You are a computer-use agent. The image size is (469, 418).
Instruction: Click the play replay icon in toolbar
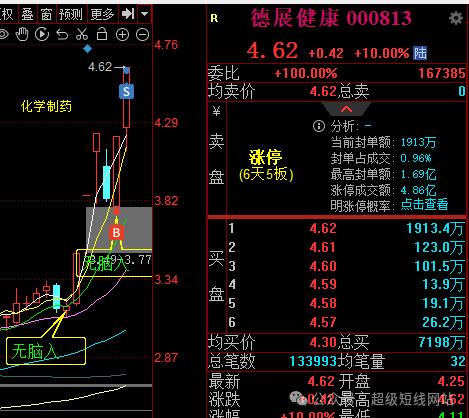pos(42,34)
